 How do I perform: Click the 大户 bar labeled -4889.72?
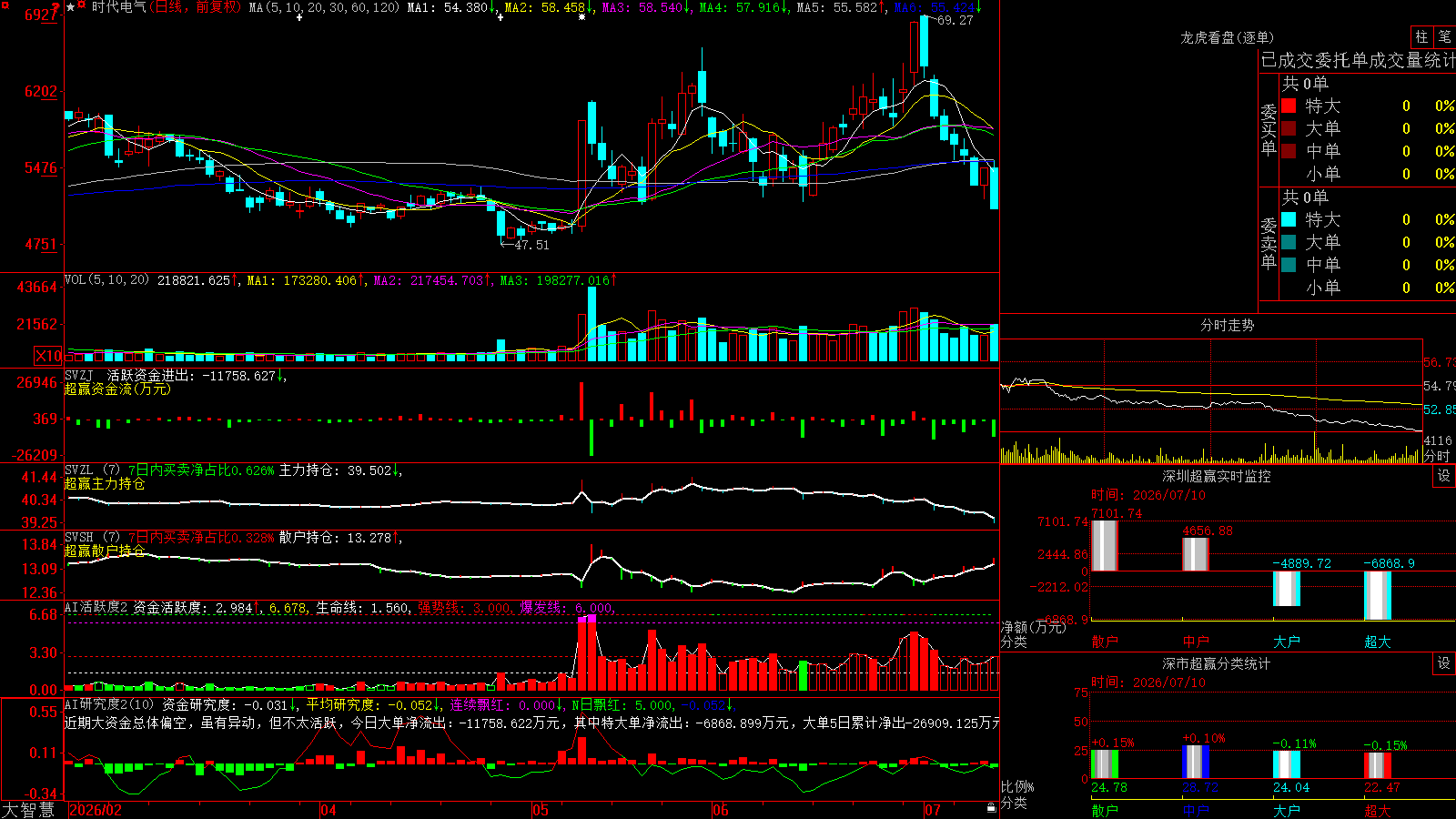1287,589
